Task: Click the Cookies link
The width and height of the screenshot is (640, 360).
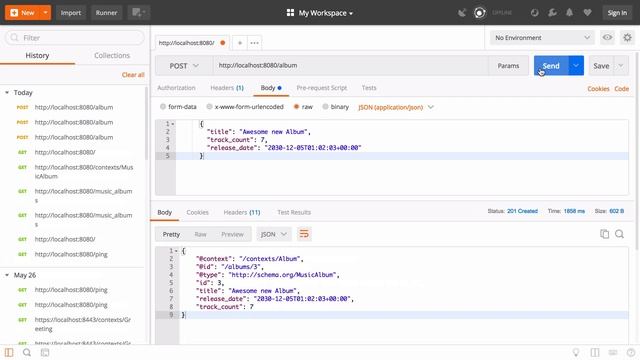Action: pyautogui.click(x=598, y=89)
